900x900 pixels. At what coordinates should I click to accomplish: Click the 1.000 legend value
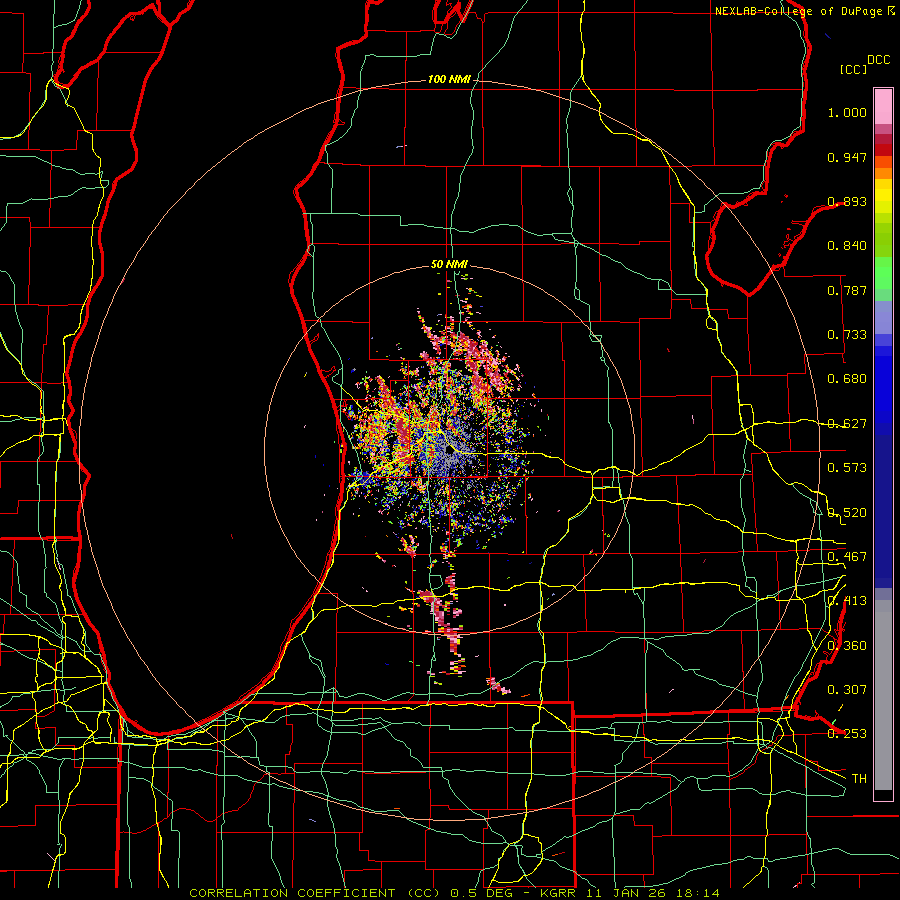[847, 112]
